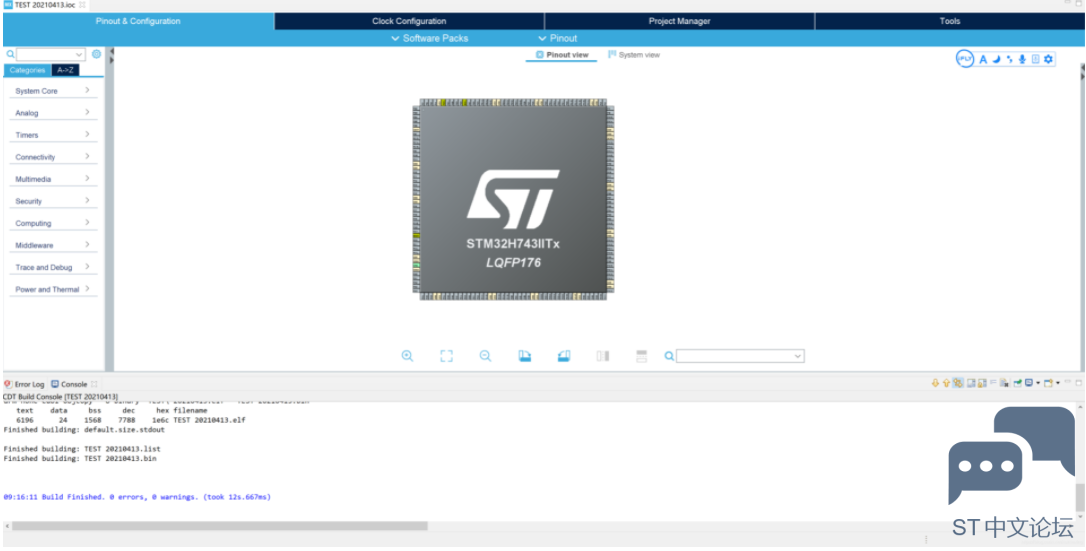Image resolution: width=1086 pixels, height=551 pixels.
Task: Expand the System Core category
Action: click(53, 91)
